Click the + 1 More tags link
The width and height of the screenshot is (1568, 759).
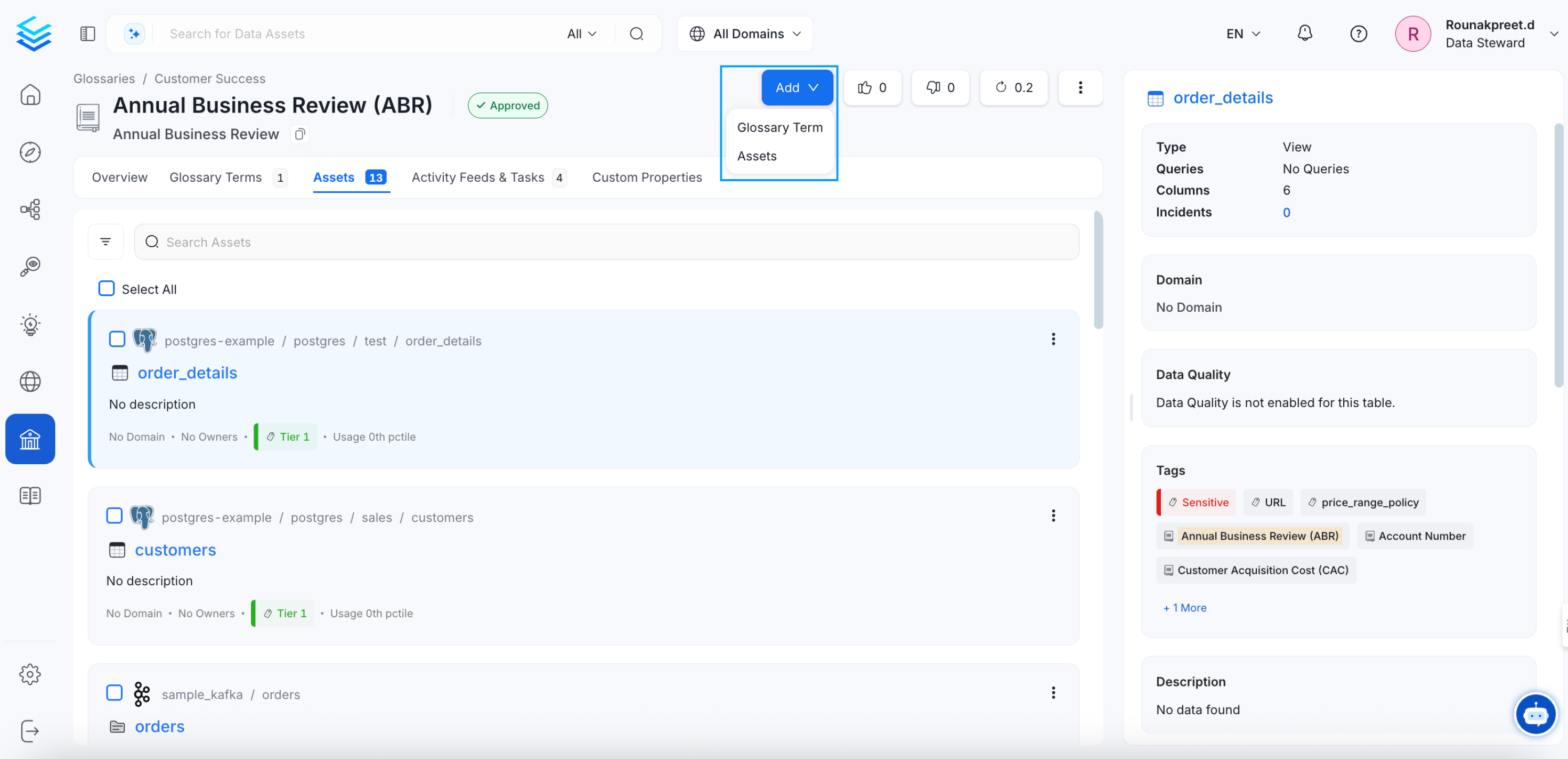coord(1184,607)
